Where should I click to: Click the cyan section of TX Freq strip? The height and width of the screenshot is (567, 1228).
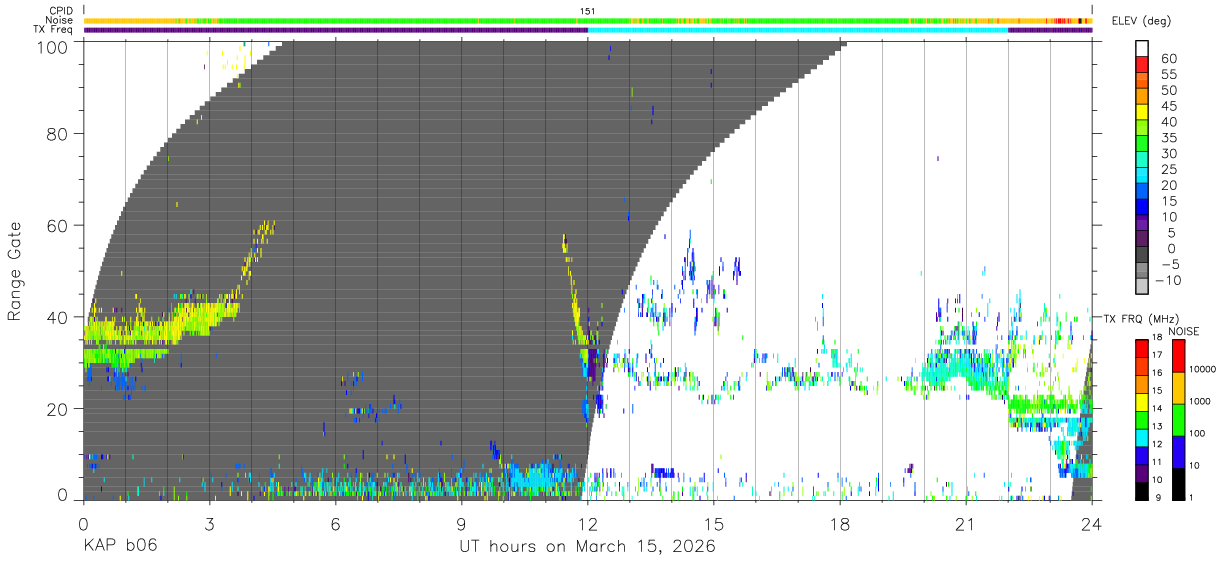[798, 30]
